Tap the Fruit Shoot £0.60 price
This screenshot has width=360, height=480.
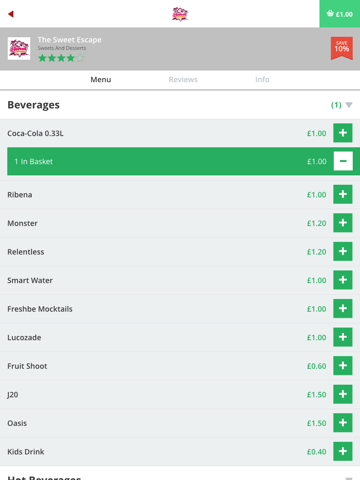click(x=317, y=366)
